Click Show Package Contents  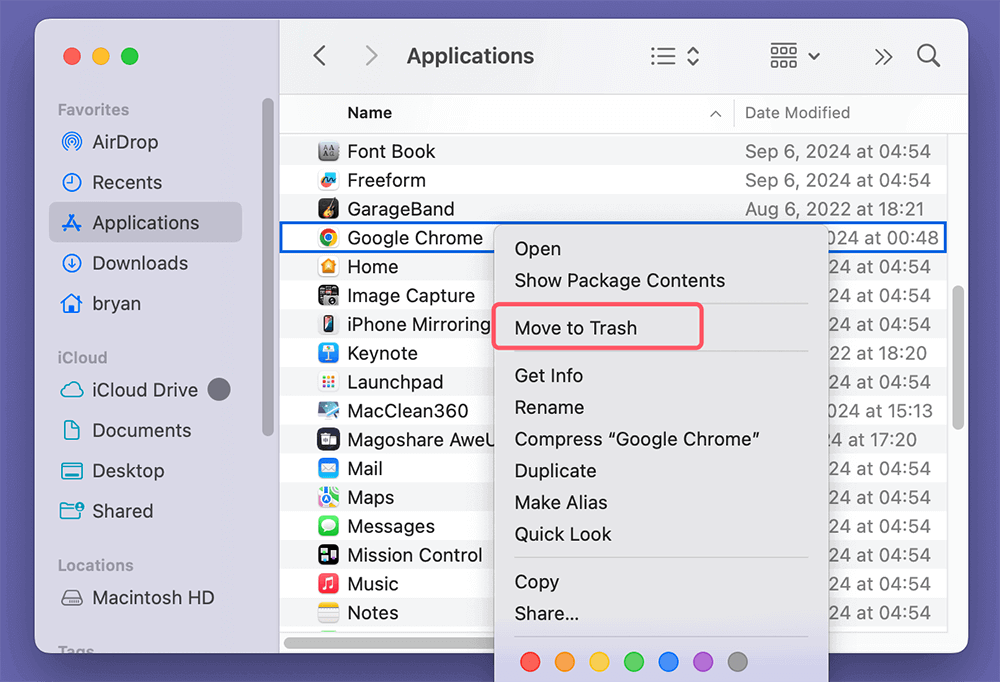point(618,280)
